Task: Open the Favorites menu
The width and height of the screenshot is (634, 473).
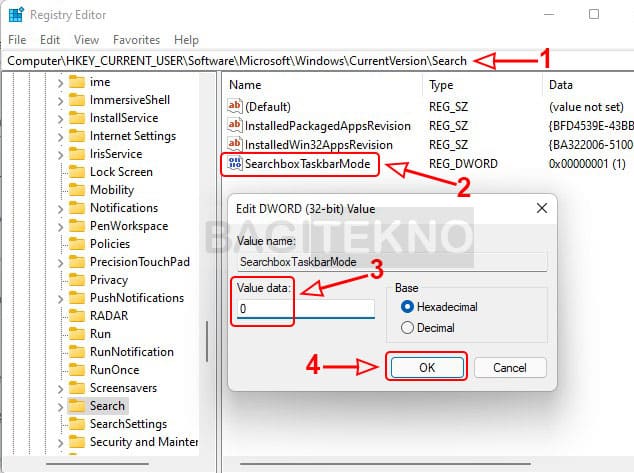Action: click(137, 40)
